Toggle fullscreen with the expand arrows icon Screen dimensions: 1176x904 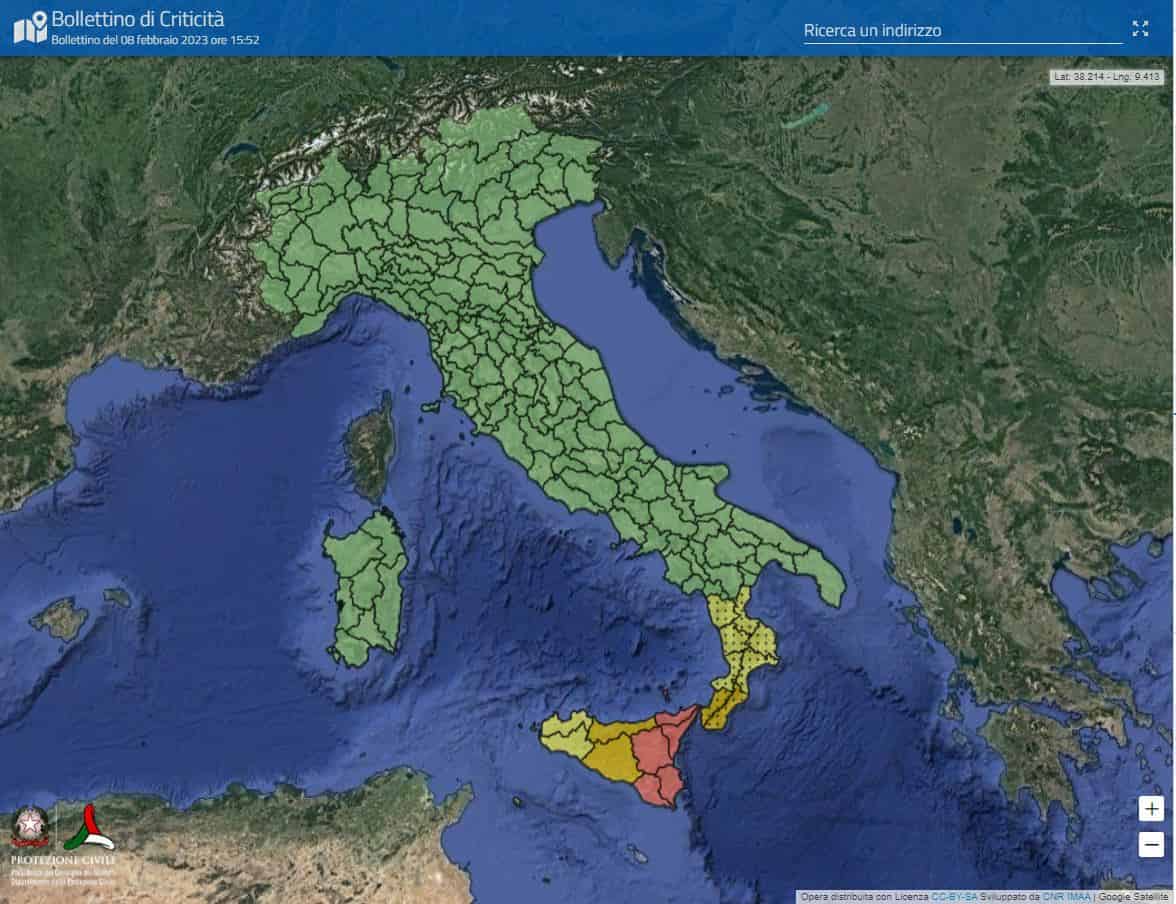tap(1140, 29)
